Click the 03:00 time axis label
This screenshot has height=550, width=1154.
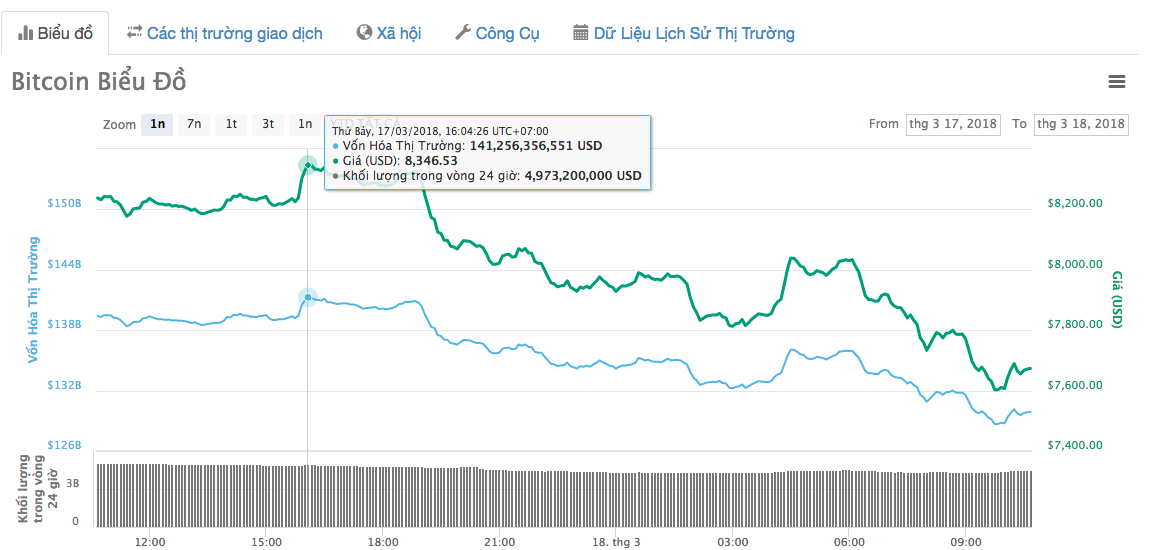[732, 541]
